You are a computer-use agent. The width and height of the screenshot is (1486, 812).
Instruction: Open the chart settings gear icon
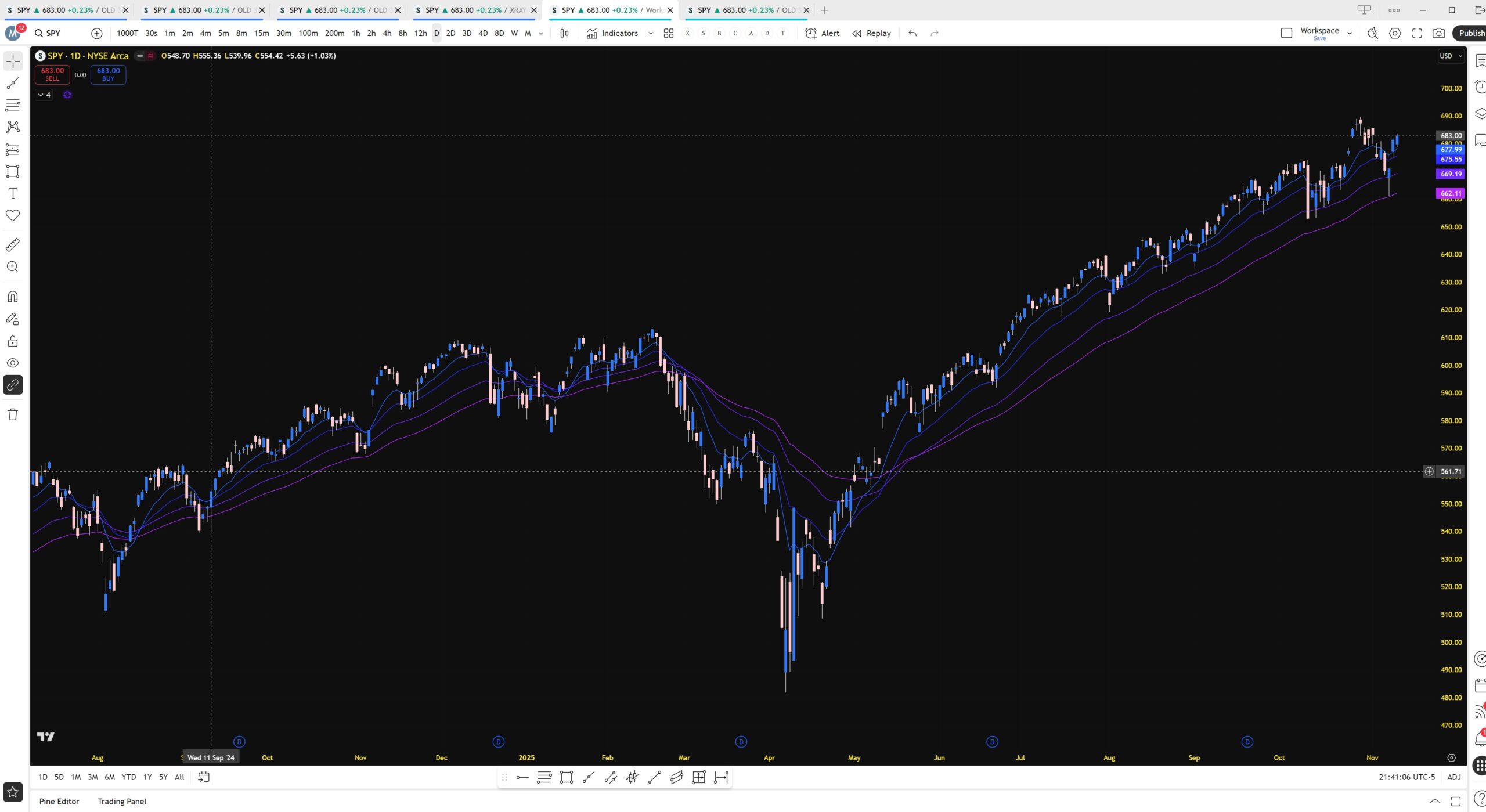(x=1395, y=33)
